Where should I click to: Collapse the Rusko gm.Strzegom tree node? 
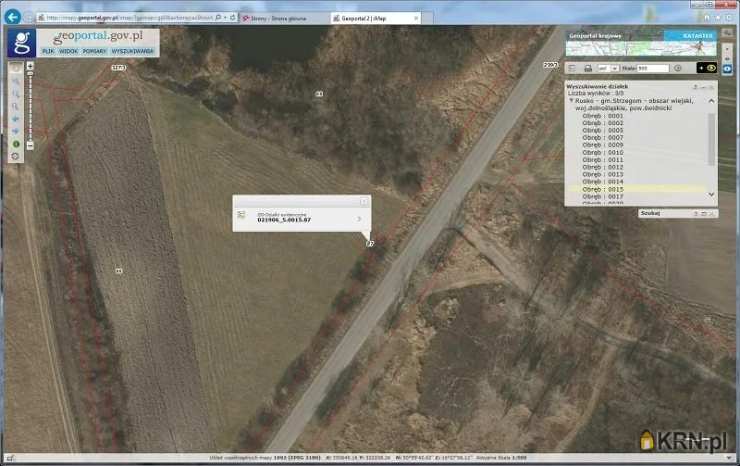pyautogui.click(x=570, y=101)
